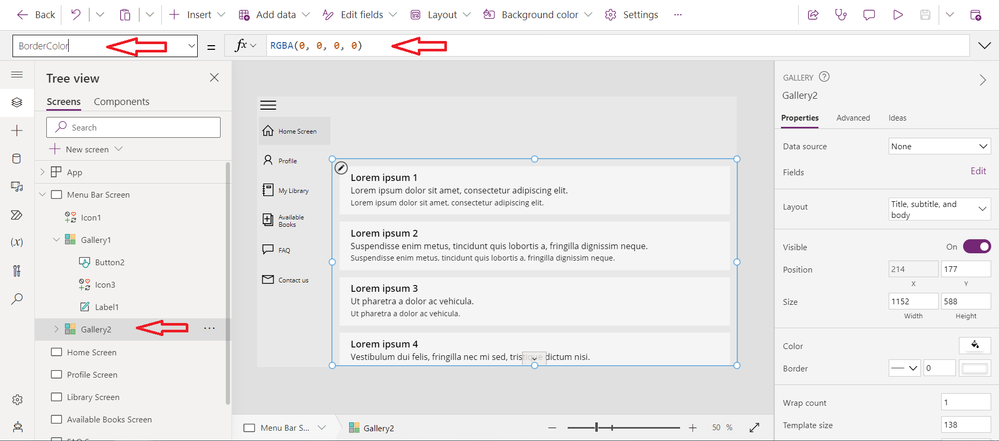The width and height of the screenshot is (999, 441).
Task: Click the Undo icon
Action: pyautogui.click(x=76, y=14)
